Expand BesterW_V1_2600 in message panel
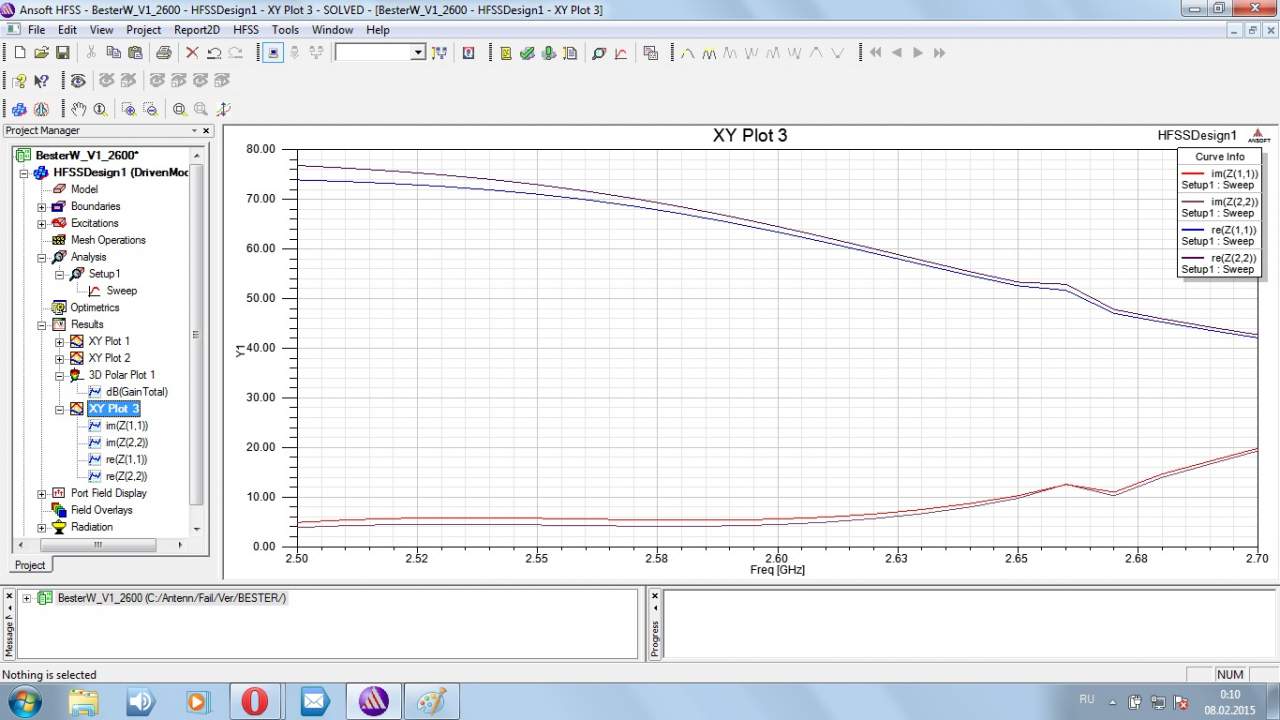This screenshot has width=1280, height=720. click(x=25, y=598)
